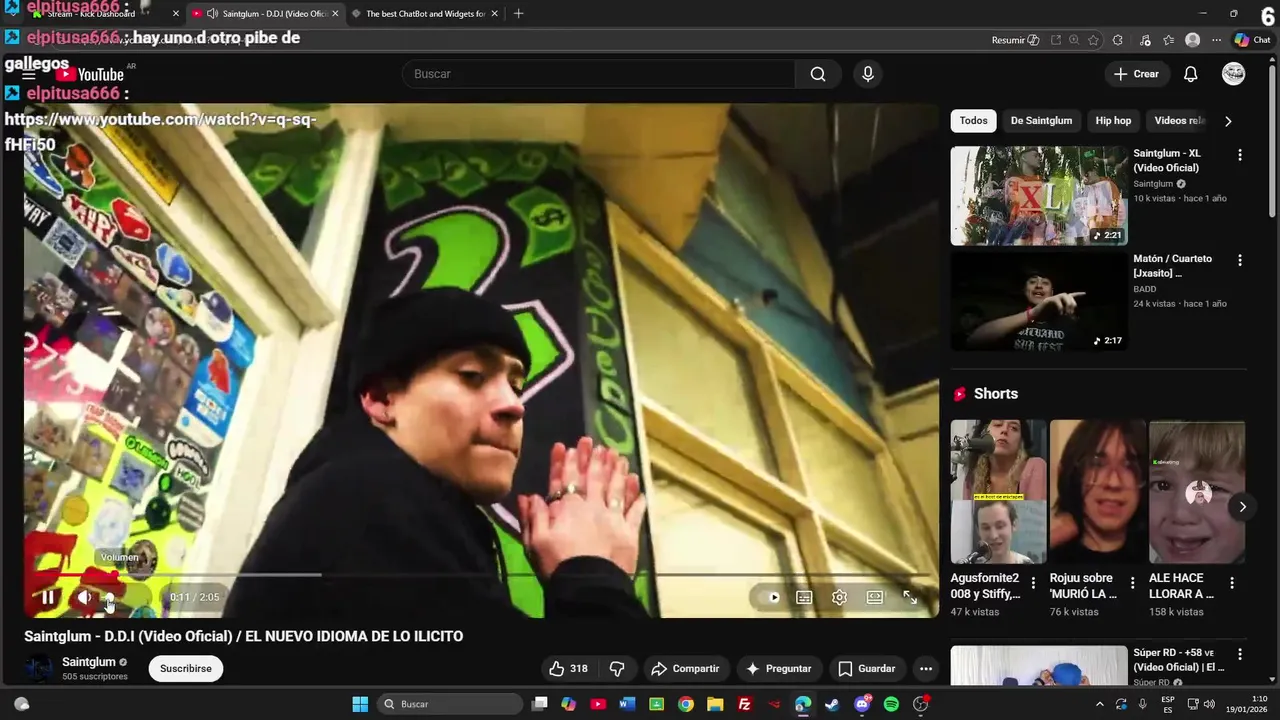Open more video actions ellipsis

tap(926, 669)
